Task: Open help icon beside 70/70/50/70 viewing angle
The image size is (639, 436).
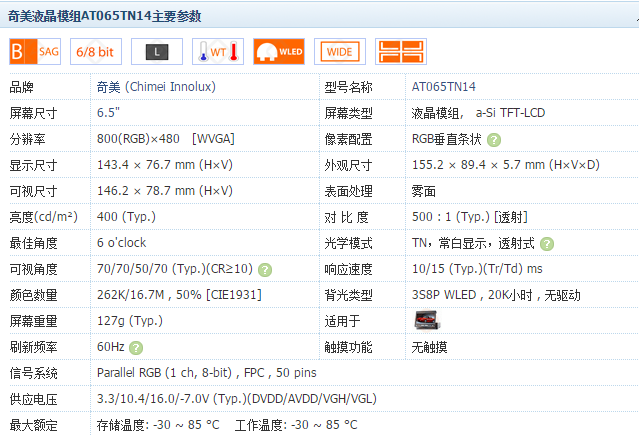Action: (265, 270)
